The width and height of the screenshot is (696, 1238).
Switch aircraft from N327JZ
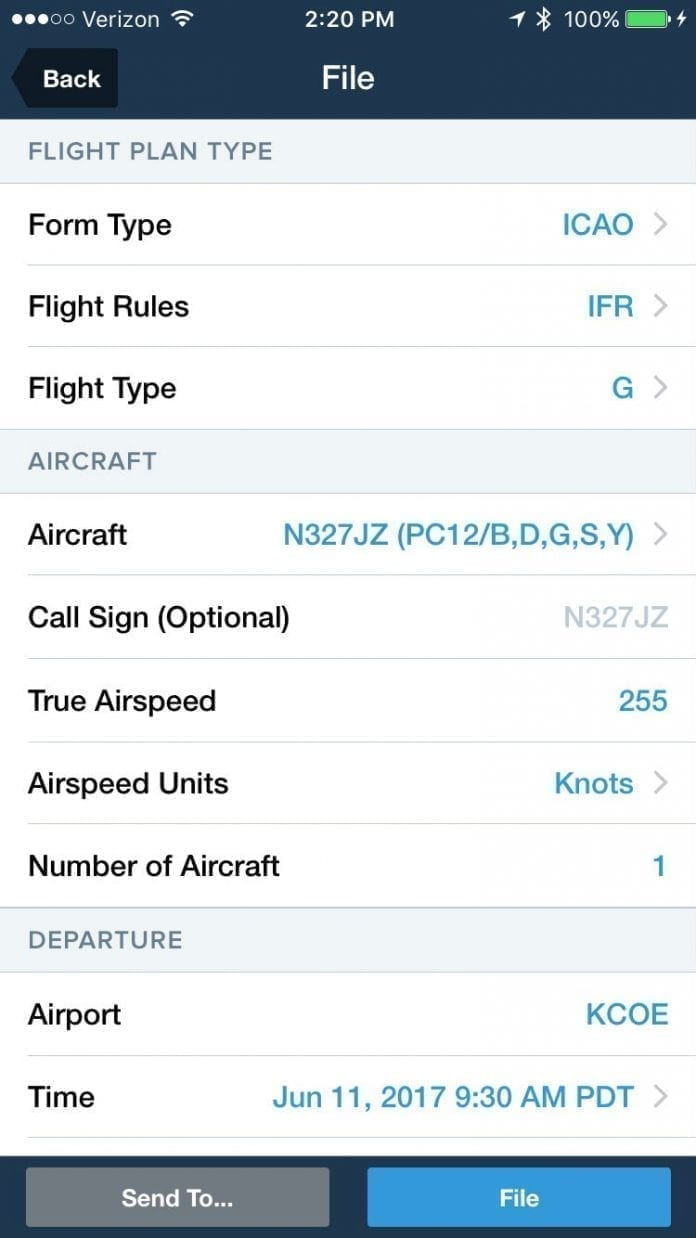[460, 534]
